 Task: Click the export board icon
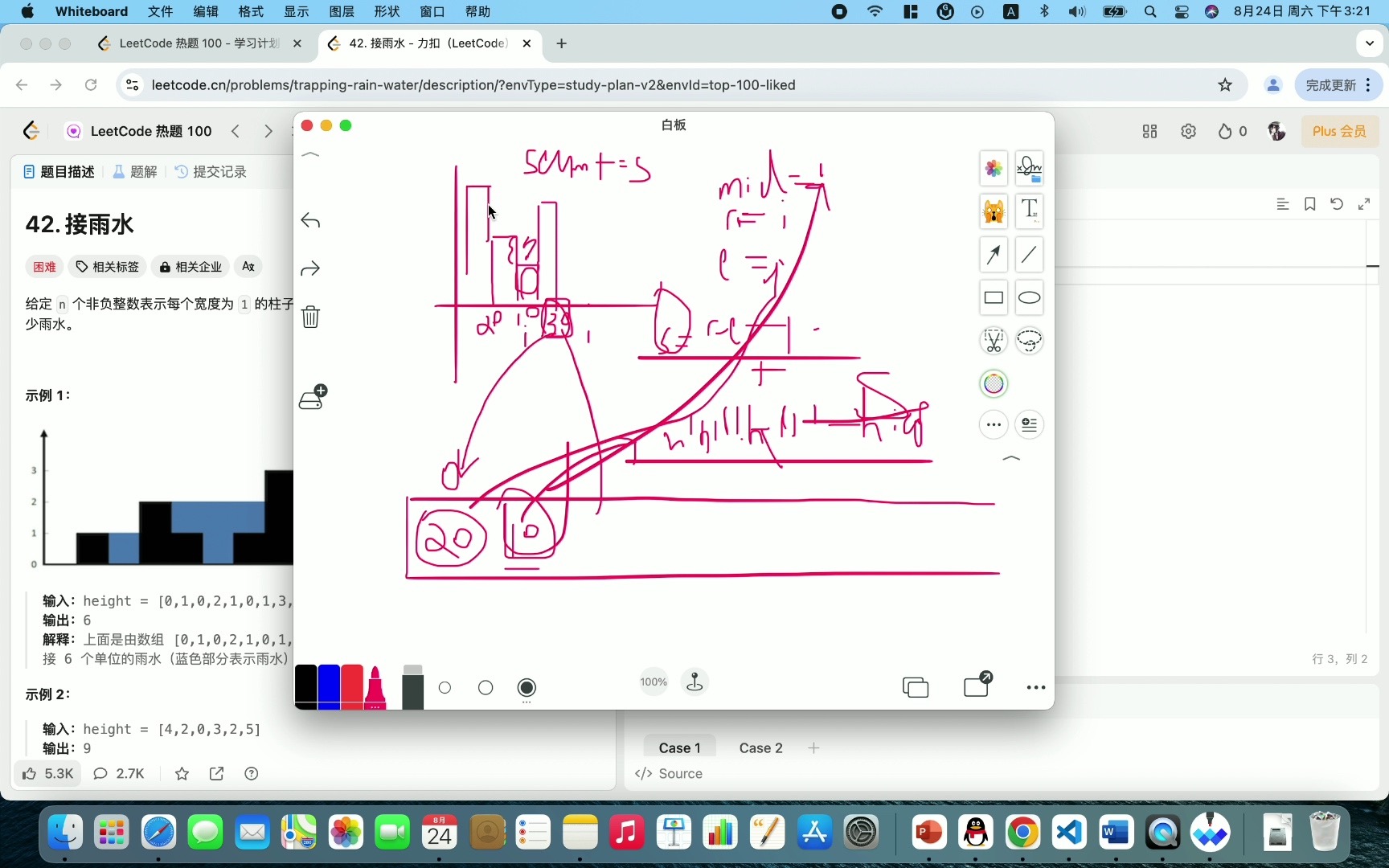click(x=977, y=684)
